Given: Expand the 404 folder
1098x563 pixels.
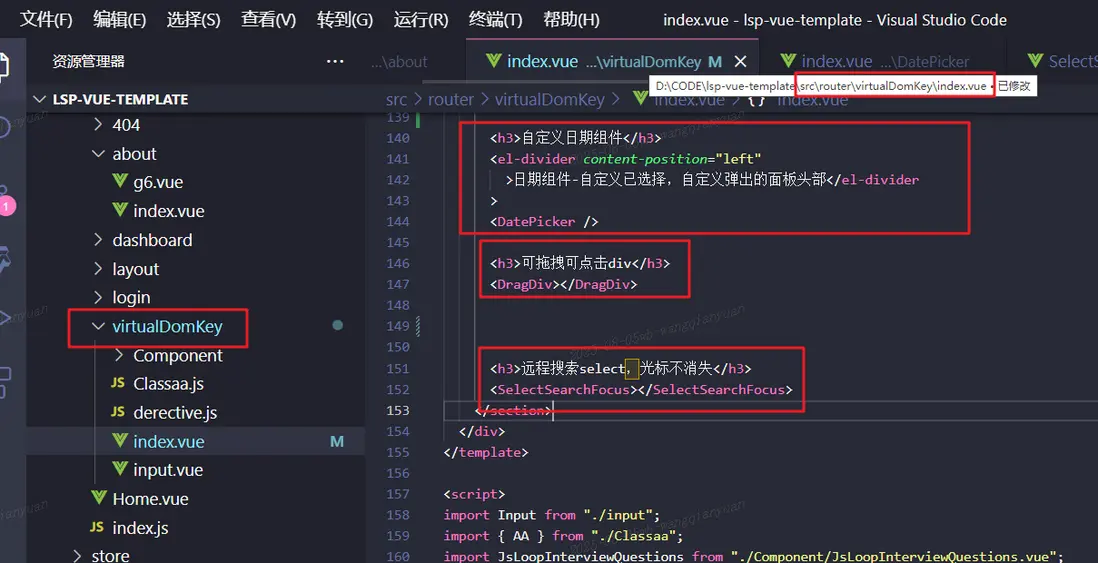Looking at the screenshot, I should coord(98,125).
